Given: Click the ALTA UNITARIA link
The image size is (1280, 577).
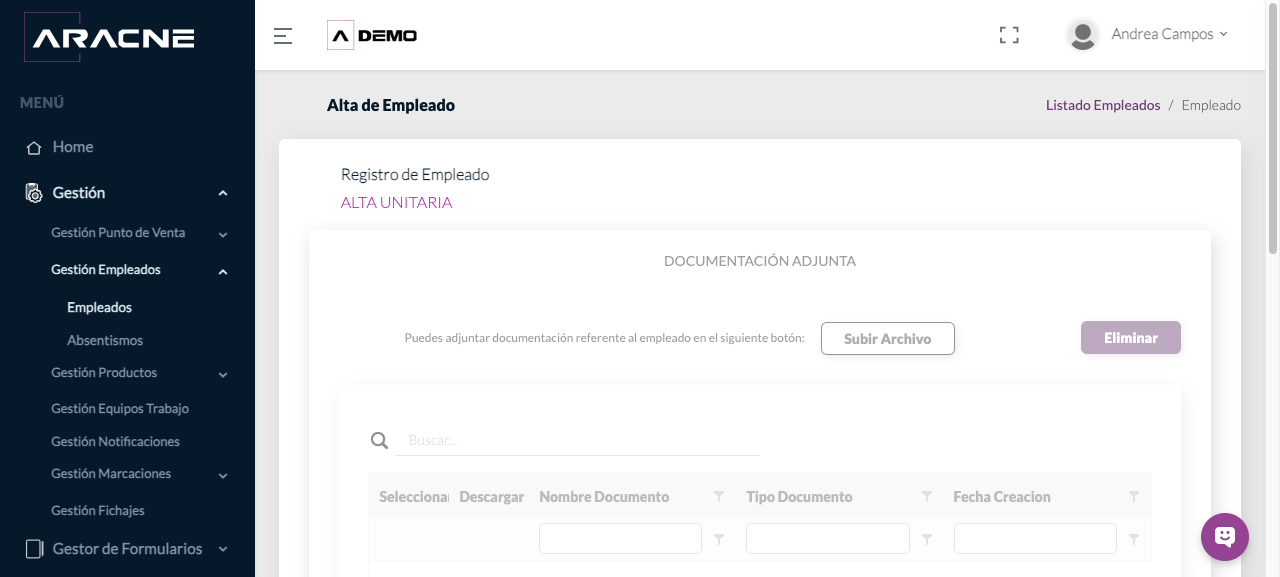Looking at the screenshot, I should click(x=396, y=202).
